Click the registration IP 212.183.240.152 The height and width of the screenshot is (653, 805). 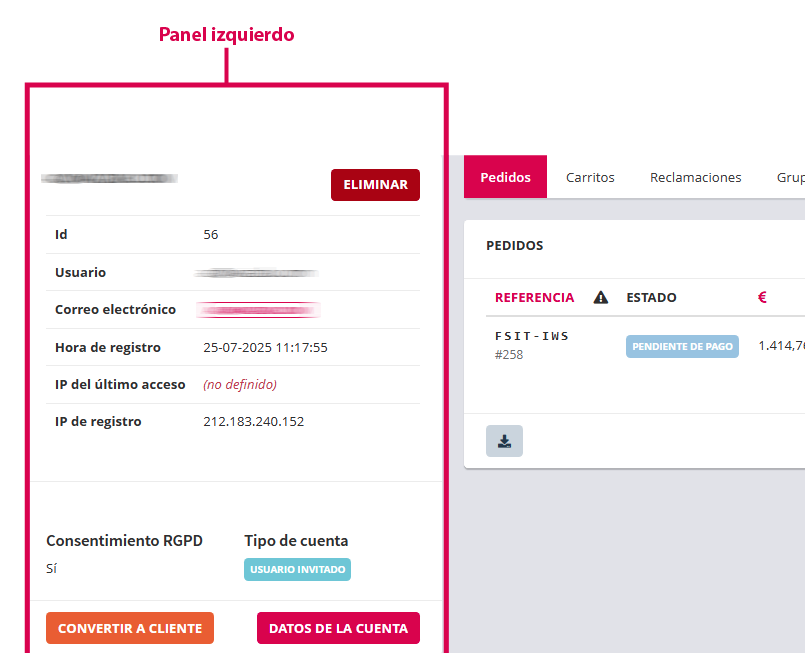253,422
